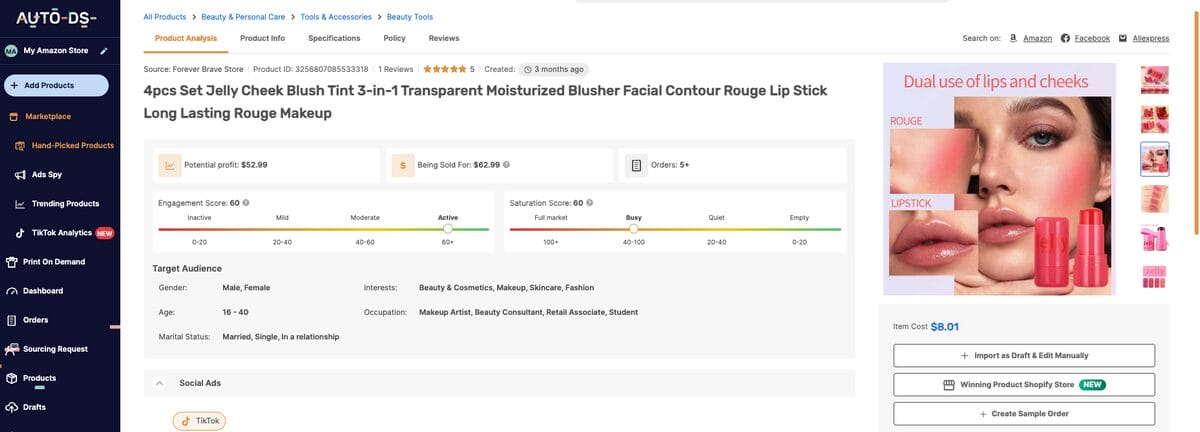Viewport: 1200px width, 432px height.
Task: Open Winning Product Shopify Store
Action: [x=1024, y=384]
